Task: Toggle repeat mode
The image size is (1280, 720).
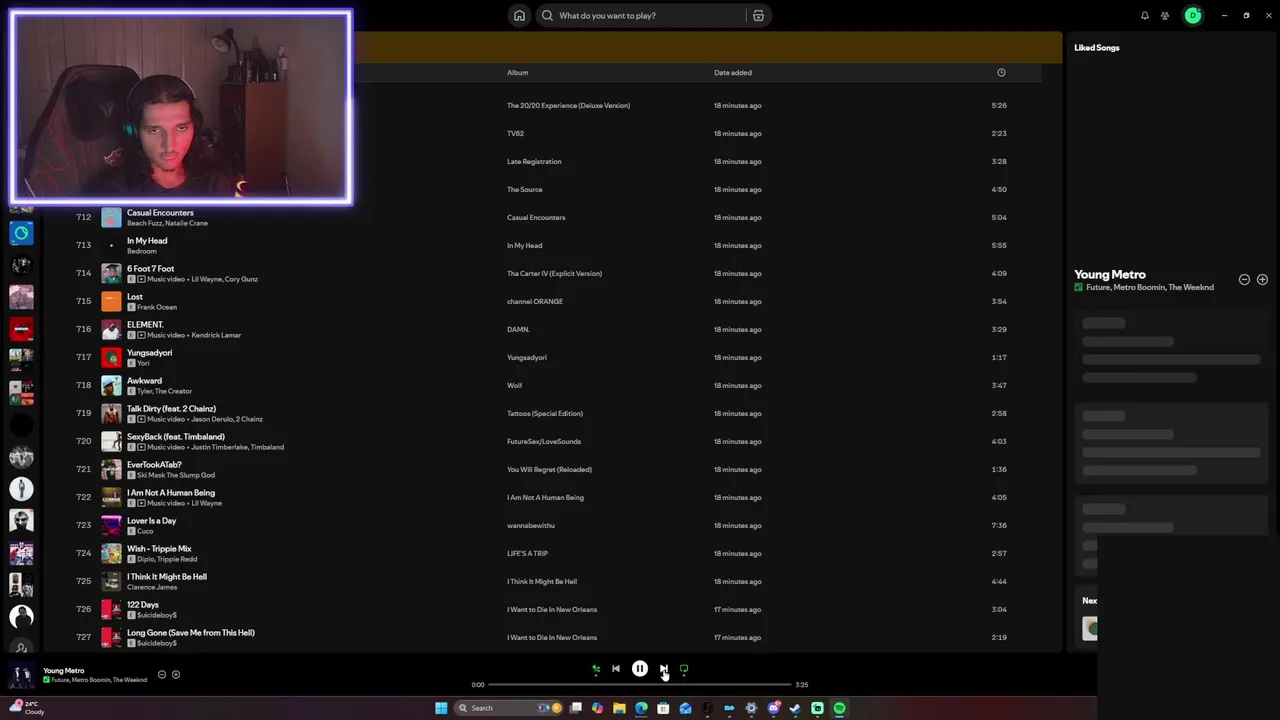Action: [684, 669]
